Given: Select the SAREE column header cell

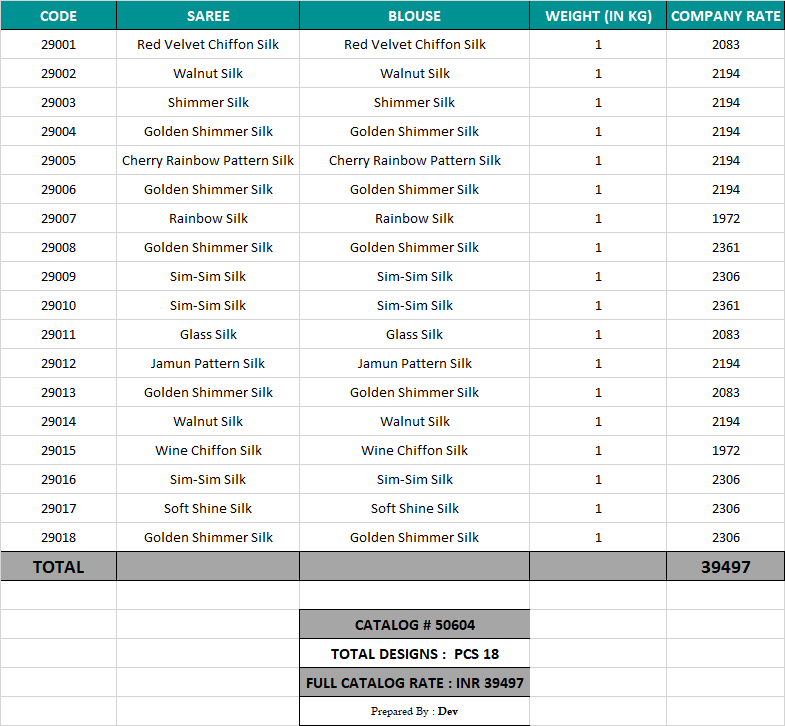Looking at the screenshot, I should (x=208, y=16).
